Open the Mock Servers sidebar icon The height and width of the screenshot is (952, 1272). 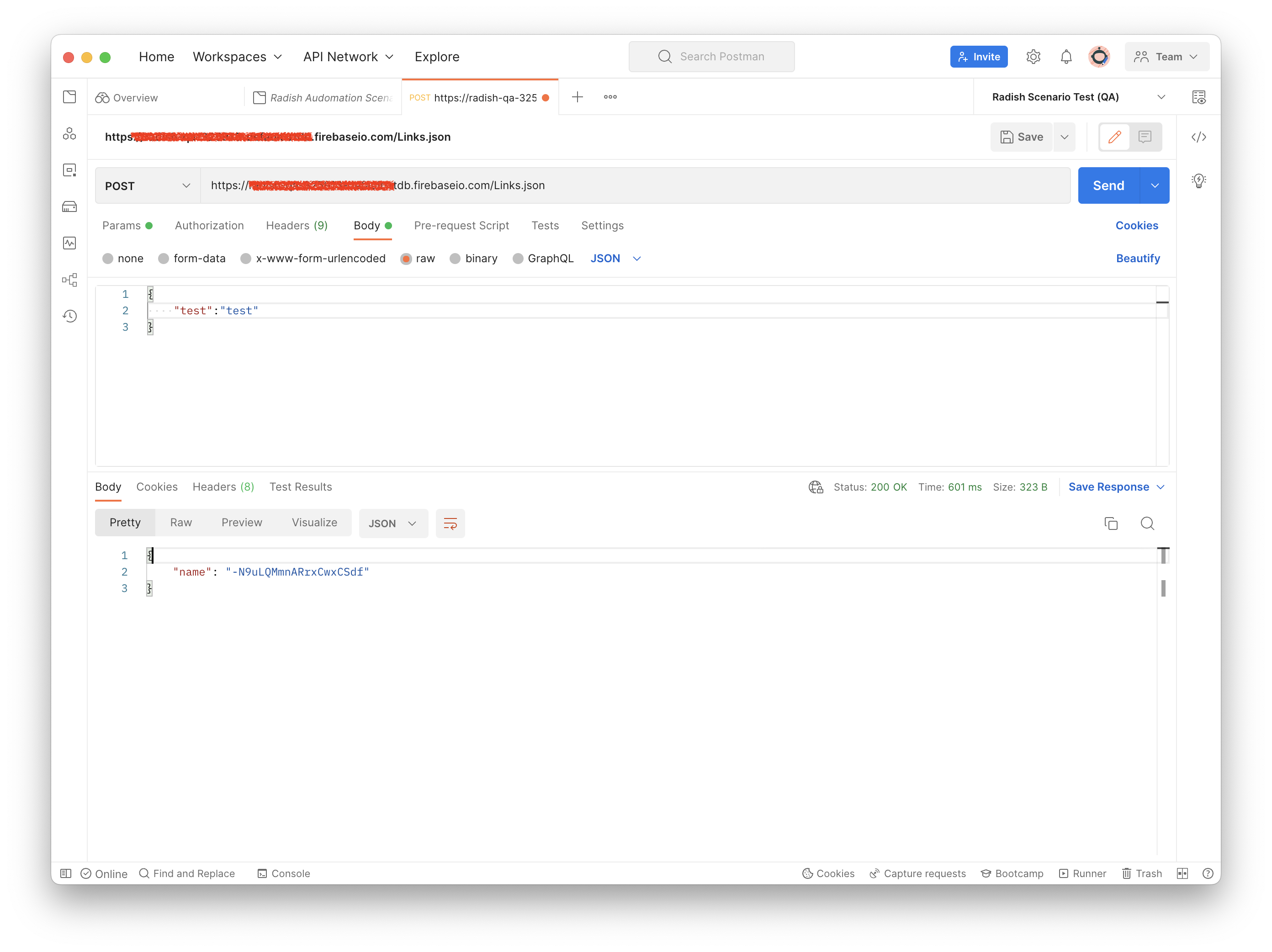[69, 206]
